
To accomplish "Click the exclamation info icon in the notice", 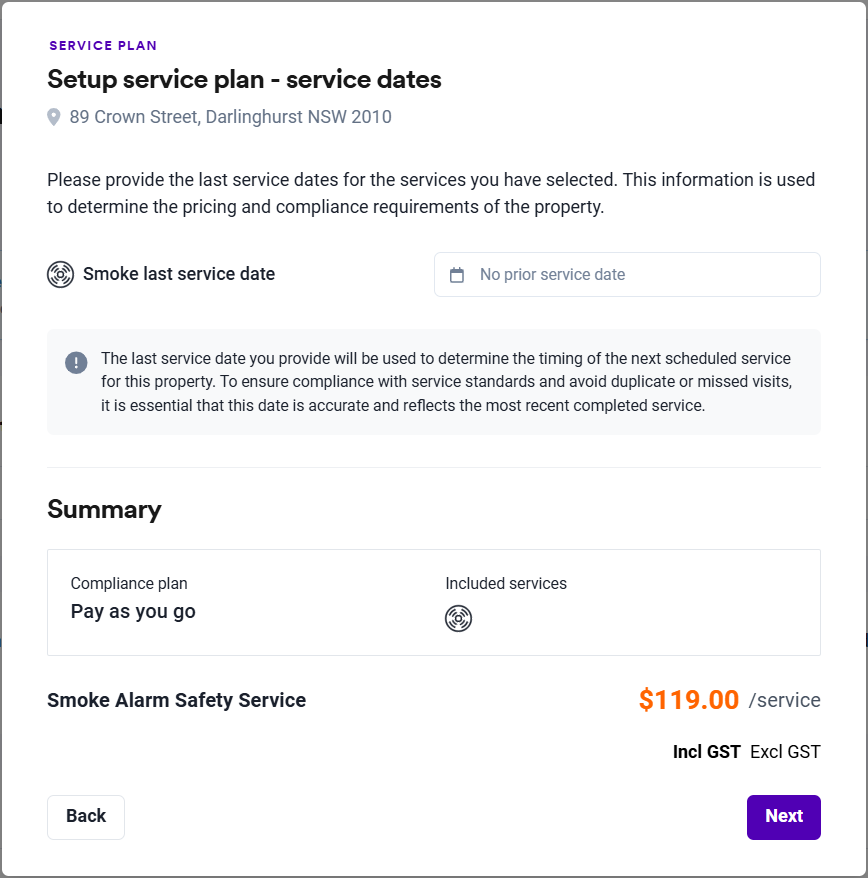I will coord(76,362).
